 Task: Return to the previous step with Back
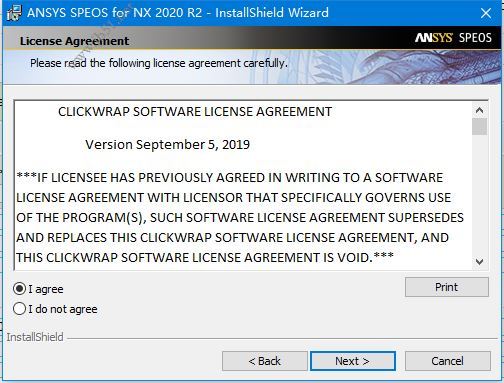pyautogui.click(x=265, y=361)
